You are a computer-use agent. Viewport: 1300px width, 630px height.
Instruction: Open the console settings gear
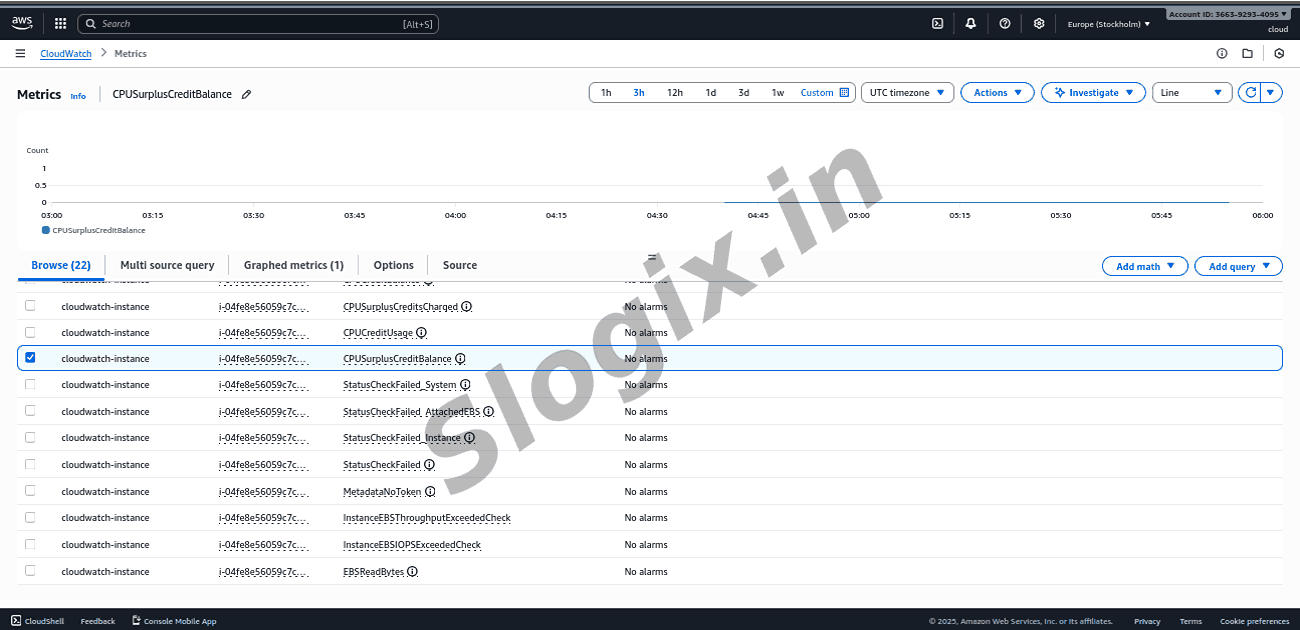1039,23
